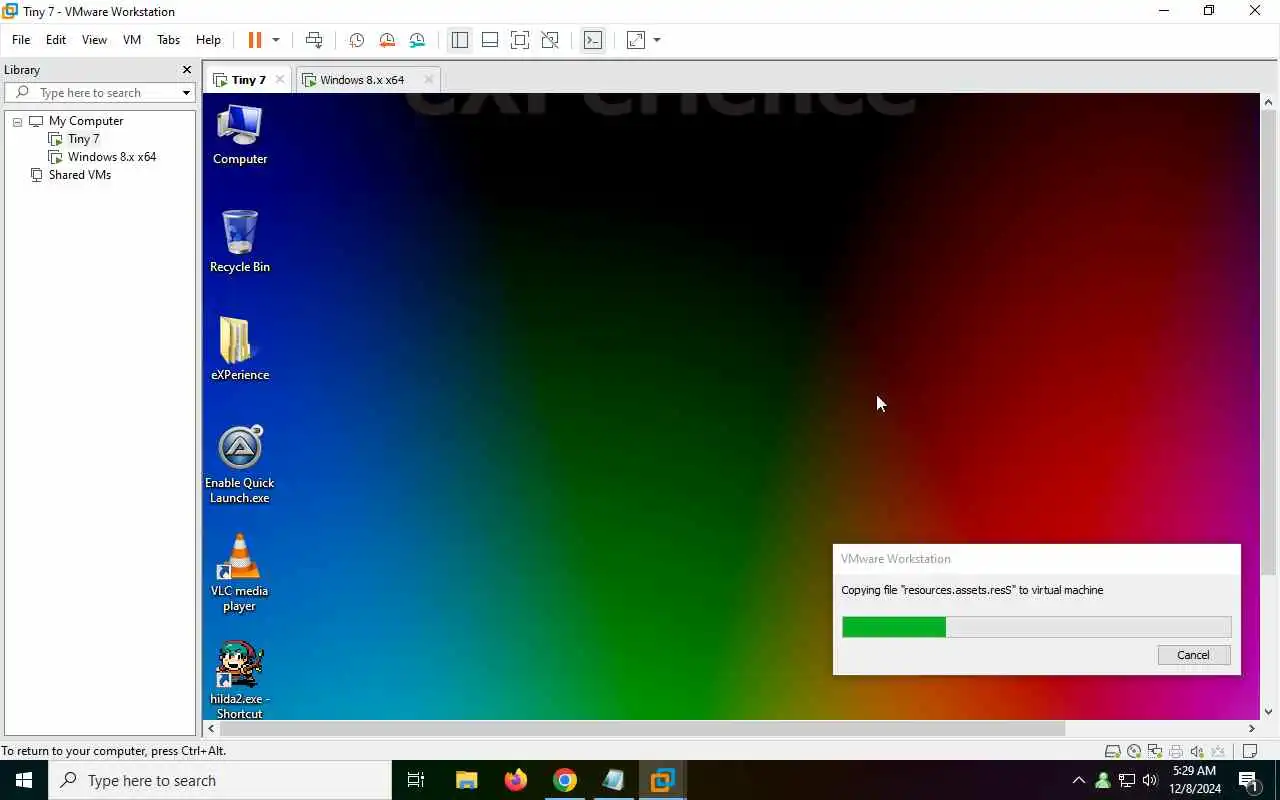Viewport: 1280px width, 800px height.
Task: Click the scroll right arrow at bottom
Action: click(1251, 728)
